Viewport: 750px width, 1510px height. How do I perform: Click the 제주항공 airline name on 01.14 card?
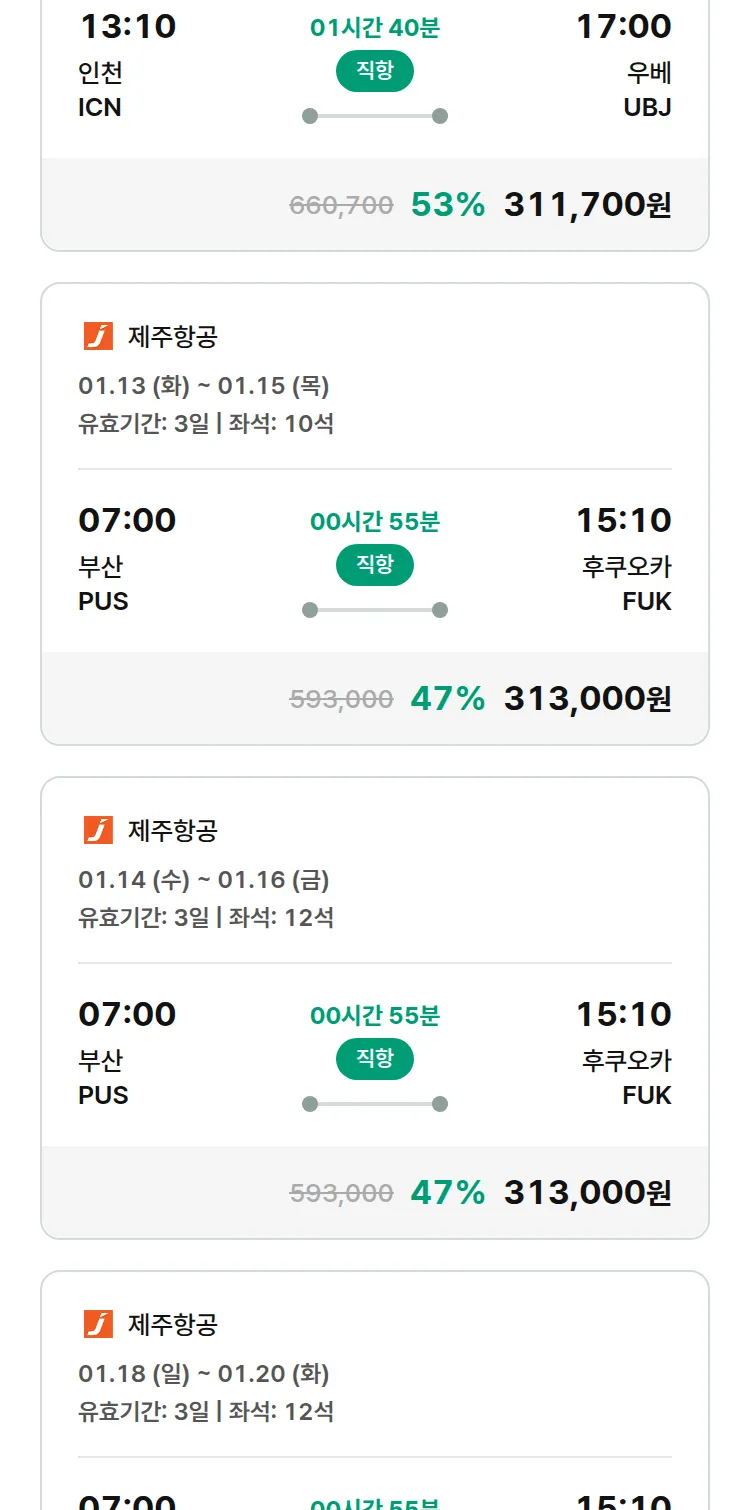(172, 830)
